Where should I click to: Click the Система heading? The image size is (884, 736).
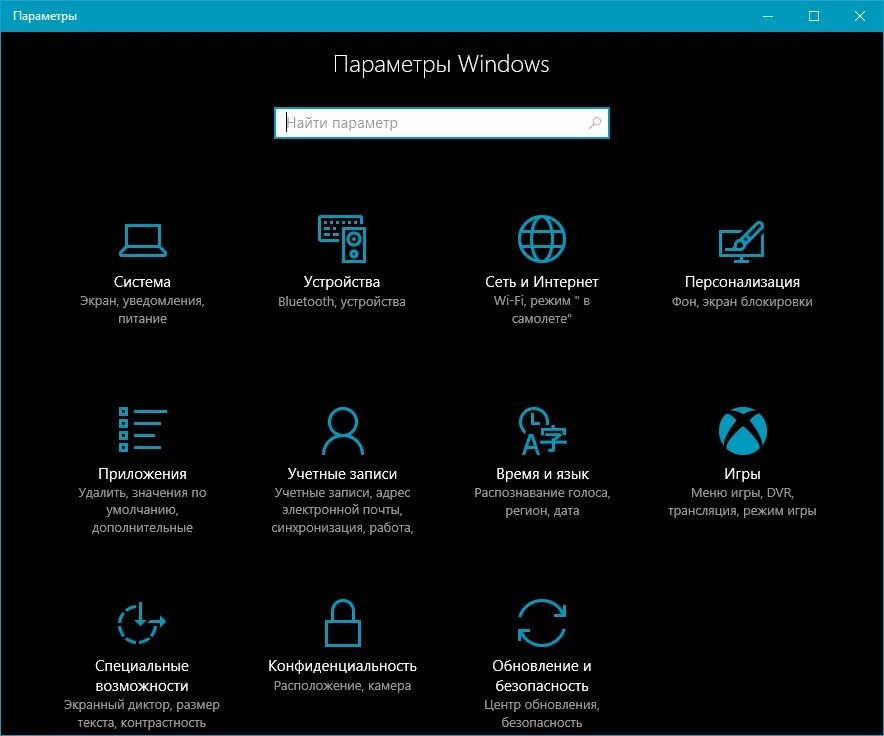coord(142,281)
